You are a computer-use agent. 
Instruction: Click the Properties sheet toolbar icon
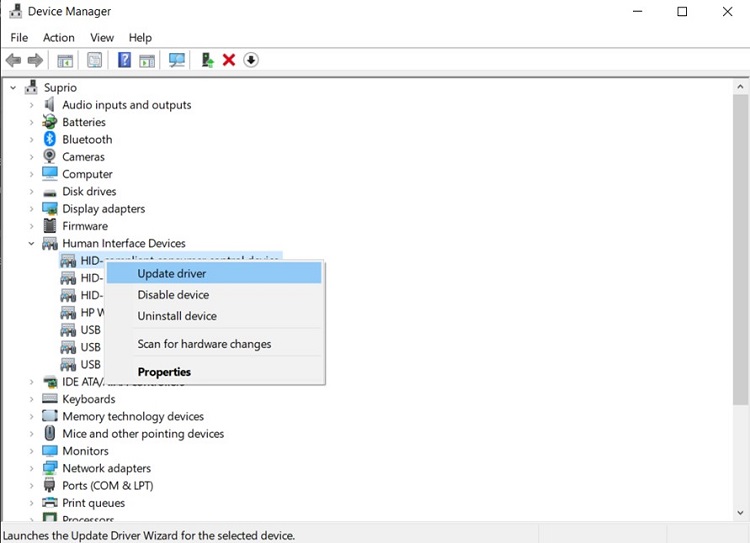(94, 60)
